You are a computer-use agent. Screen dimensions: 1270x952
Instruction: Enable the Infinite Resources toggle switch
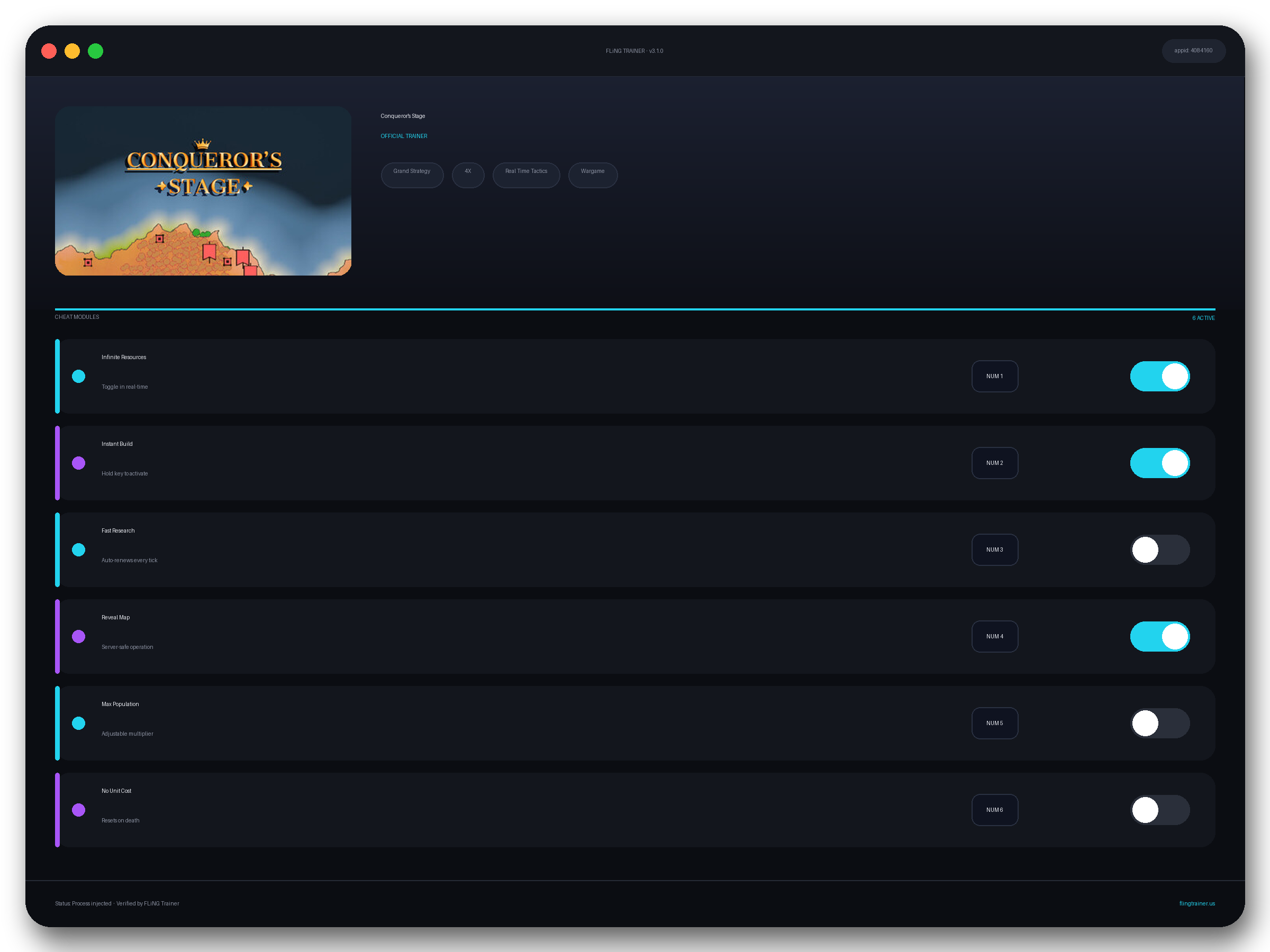[x=1160, y=377]
